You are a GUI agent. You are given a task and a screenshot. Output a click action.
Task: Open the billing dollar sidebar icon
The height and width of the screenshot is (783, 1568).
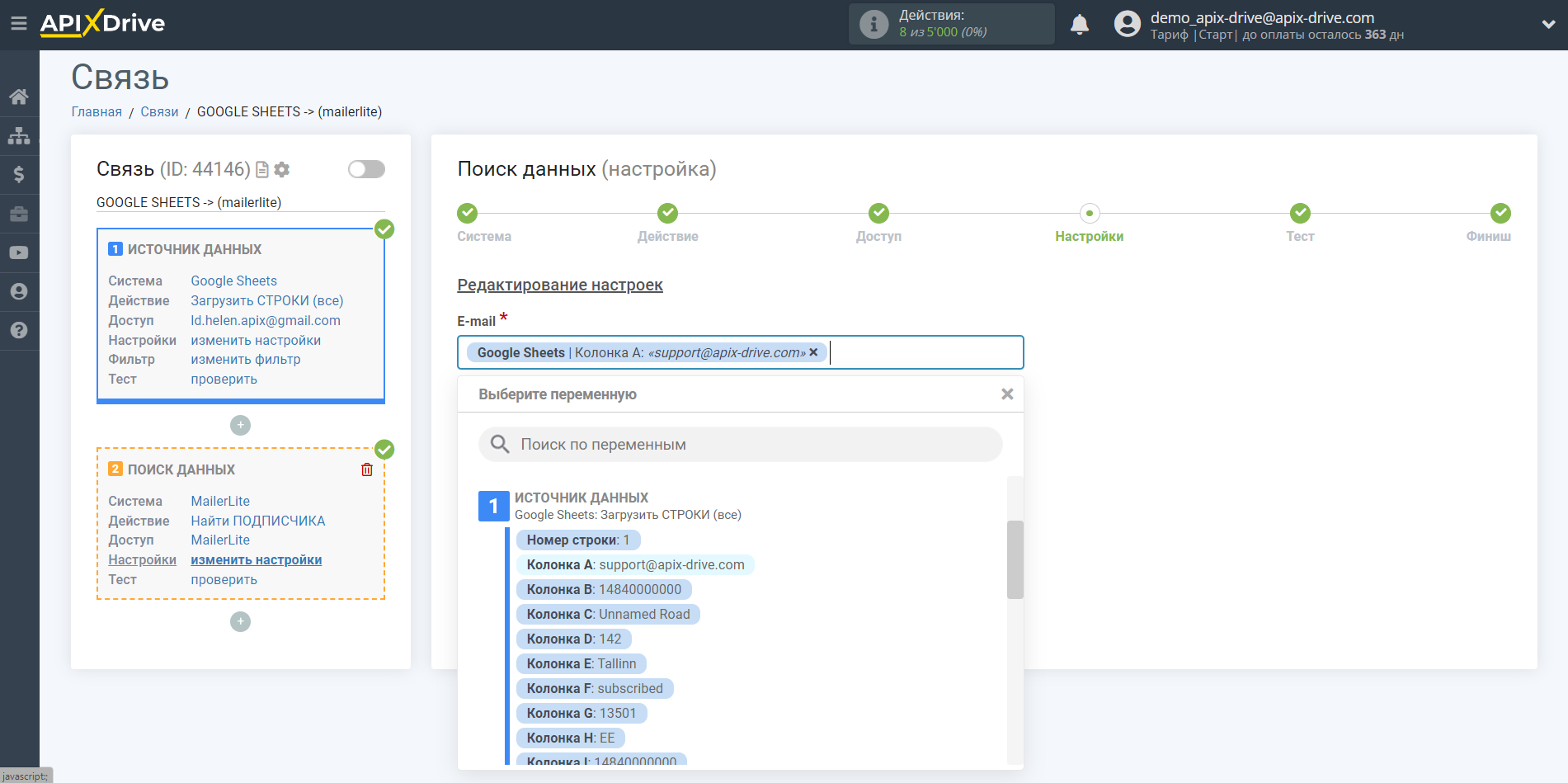pos(19,174)
